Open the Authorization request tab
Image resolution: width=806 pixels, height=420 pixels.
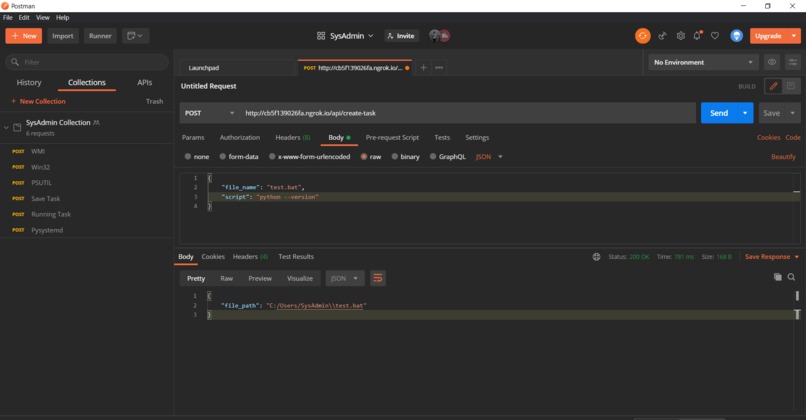point(240,138)
